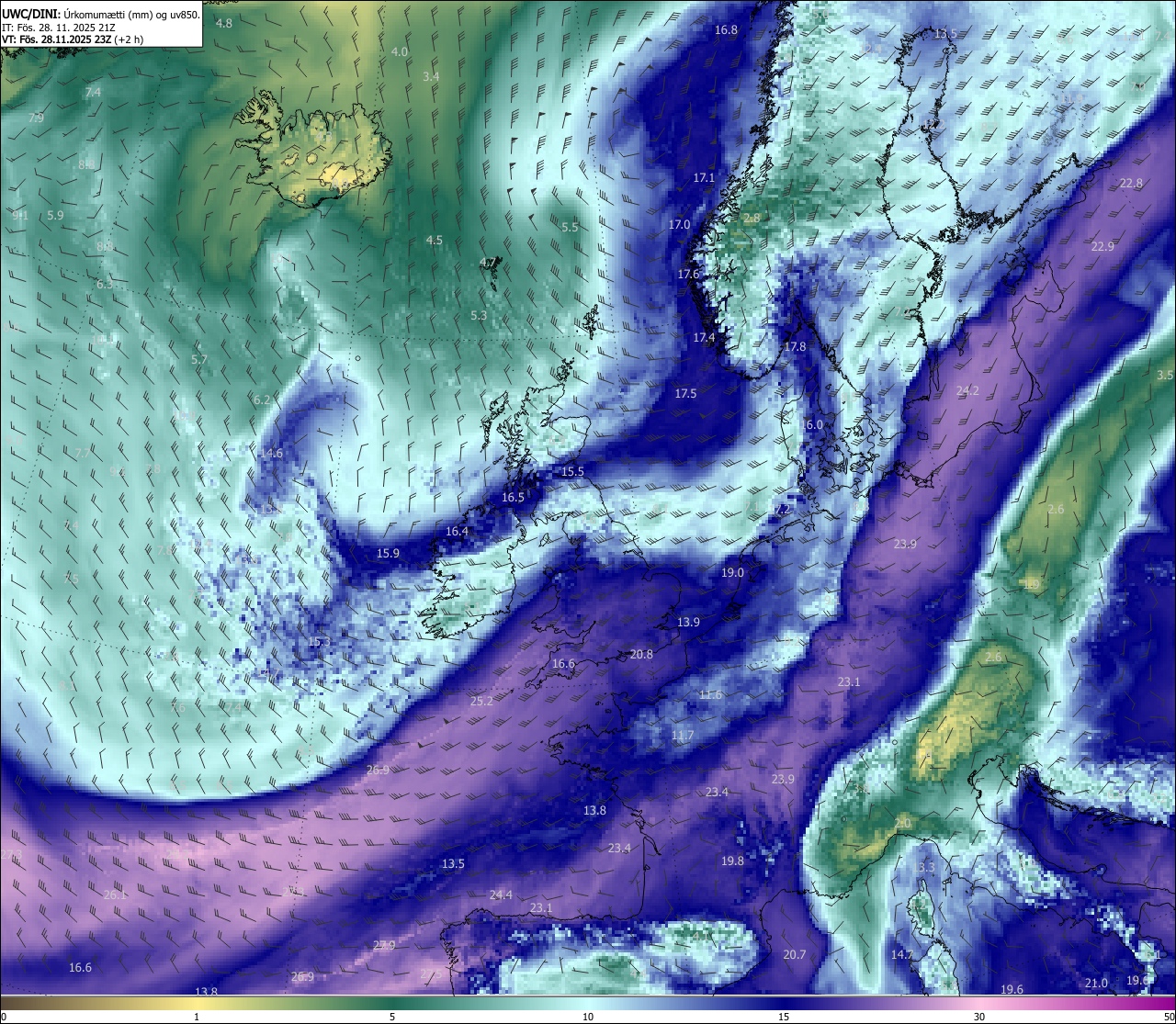Click the value 16.8 north of Norway
The height and width of the screenshot is (1024, 1176).
pos(726,29)
